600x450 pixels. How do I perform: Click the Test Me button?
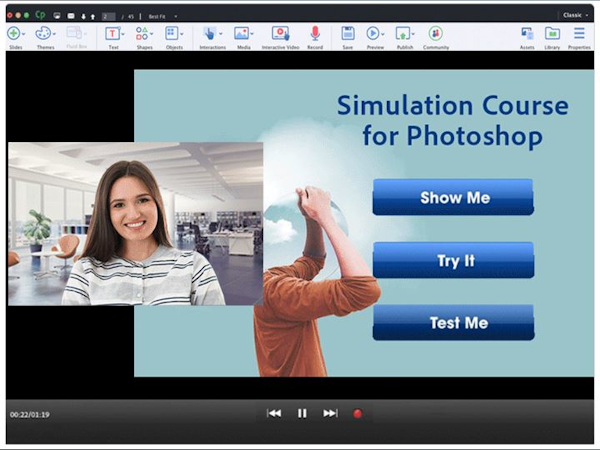tap(453, 323)
